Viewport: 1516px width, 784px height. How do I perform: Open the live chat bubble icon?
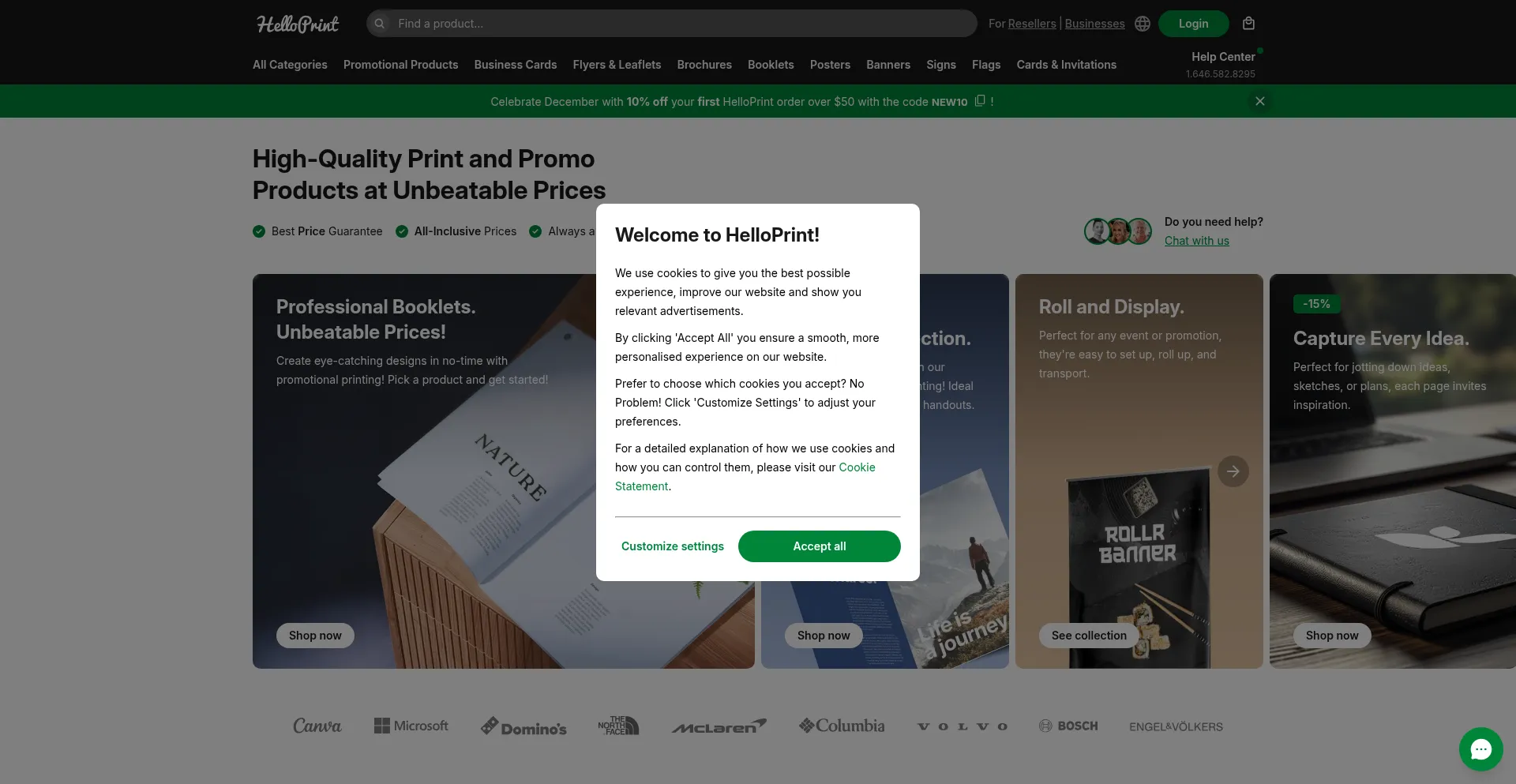1481,749
